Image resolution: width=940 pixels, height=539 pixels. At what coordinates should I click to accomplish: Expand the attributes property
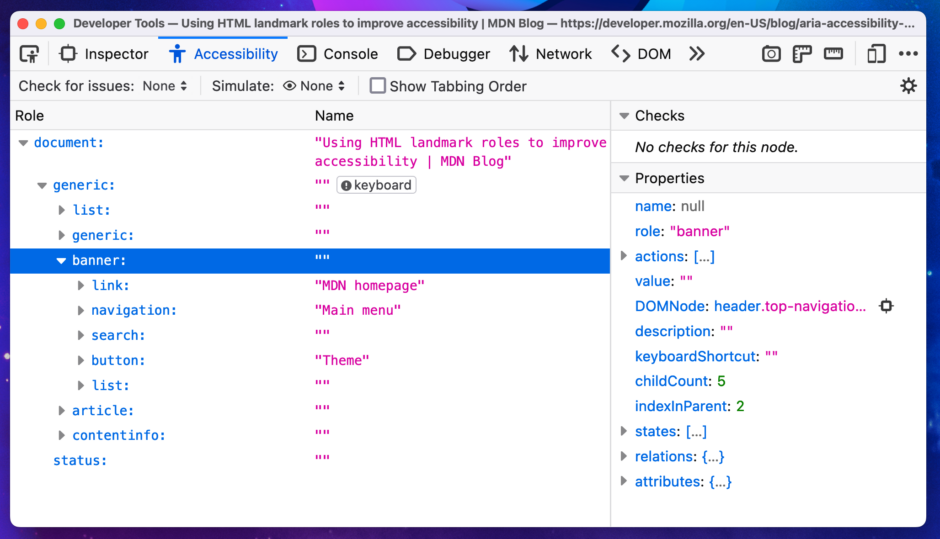tap(623, 481)
